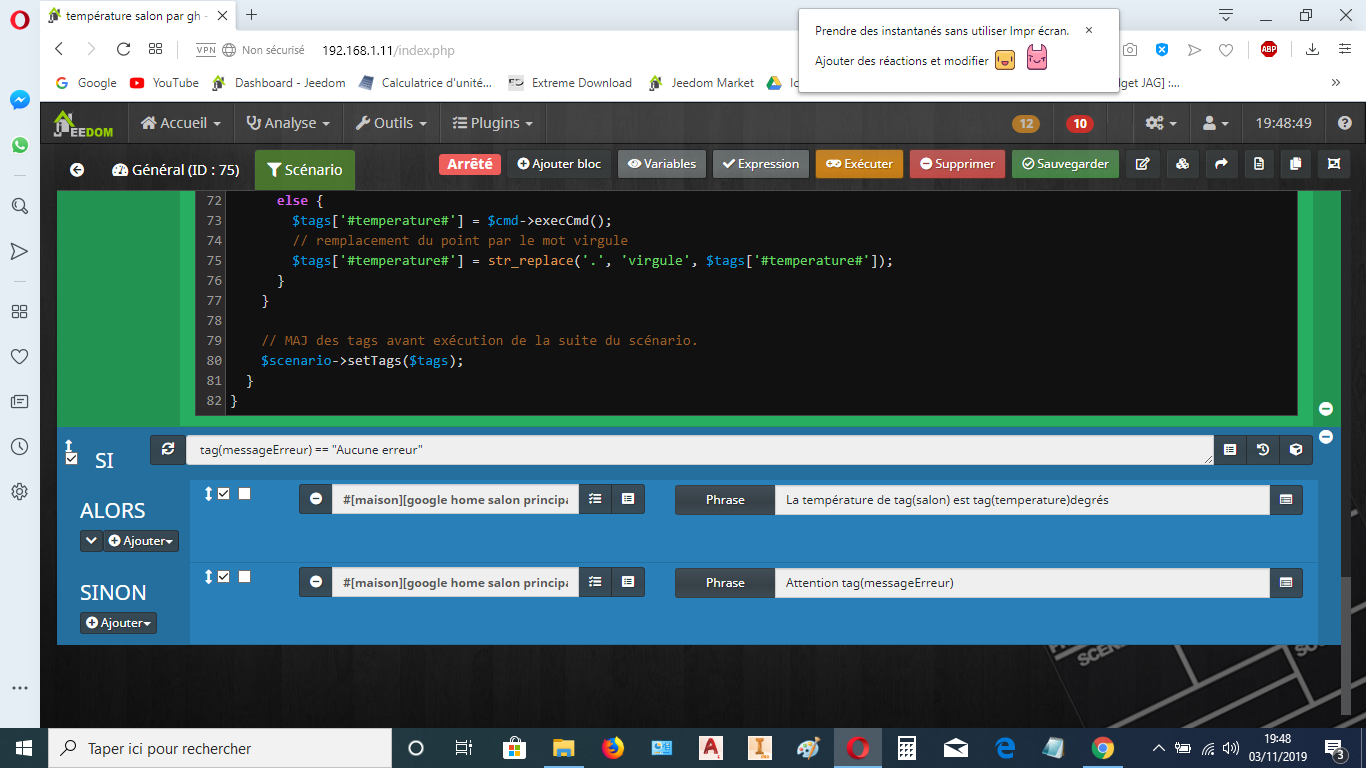Click the green Sauvegarder button

tap(1065, 164)
